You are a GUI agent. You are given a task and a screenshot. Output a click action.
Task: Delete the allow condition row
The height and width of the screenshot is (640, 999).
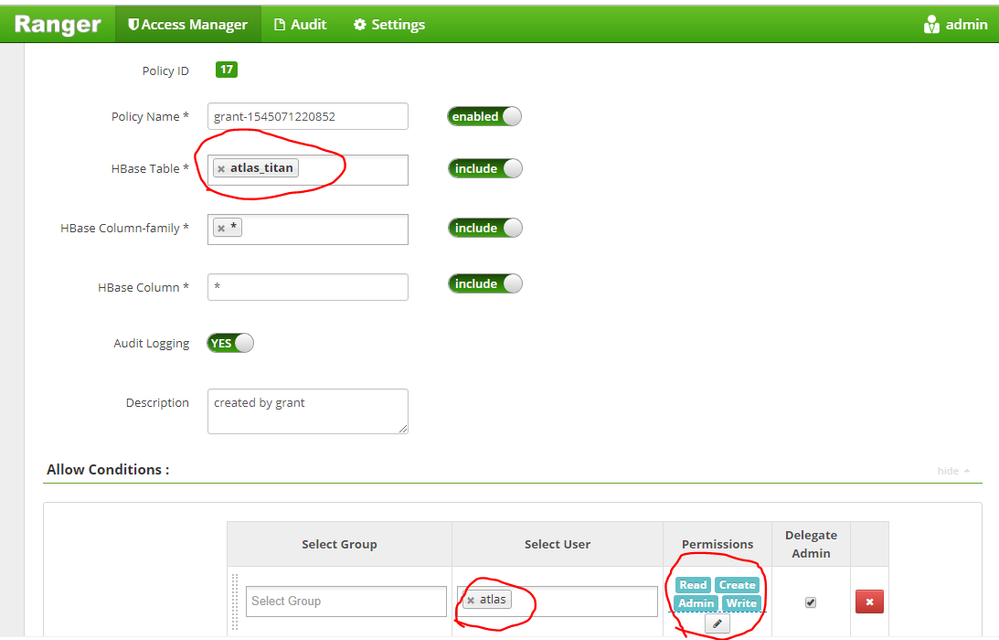(869, 602)
